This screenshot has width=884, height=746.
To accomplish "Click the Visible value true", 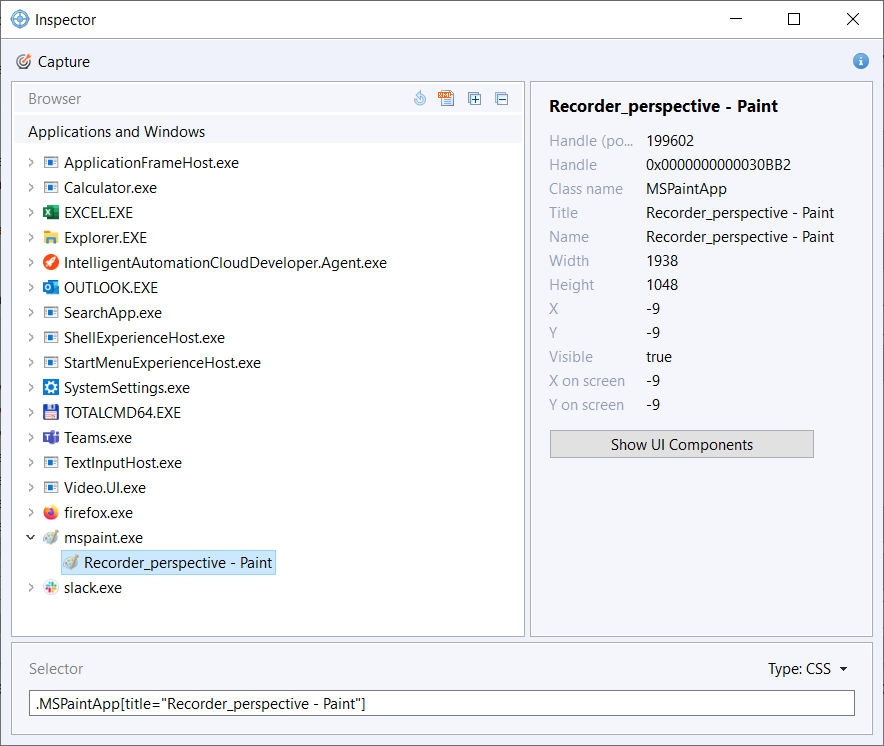I will 658,357.
